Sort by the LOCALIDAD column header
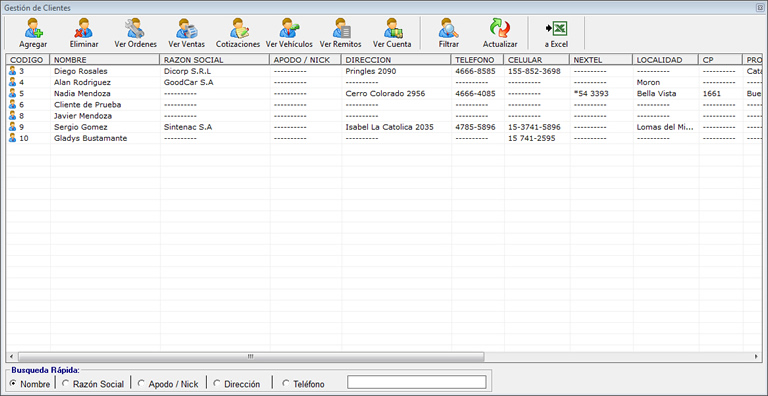This screenshot has height=396, width=768. coord(666,60)
